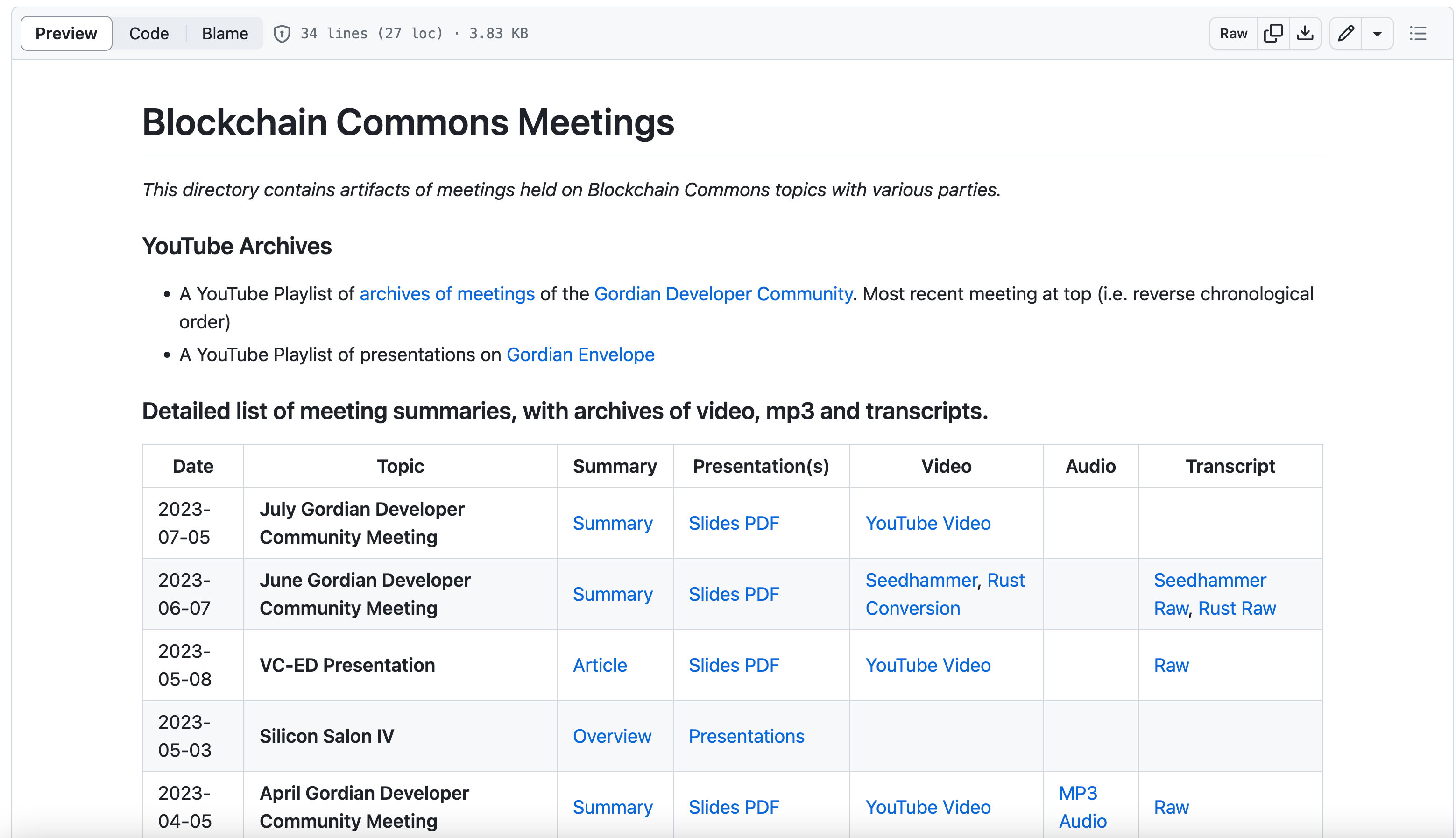Click the Audio column header
Image resolution: width=1456 pixels, height=838 pixels.
click(x=1091, y=466)
